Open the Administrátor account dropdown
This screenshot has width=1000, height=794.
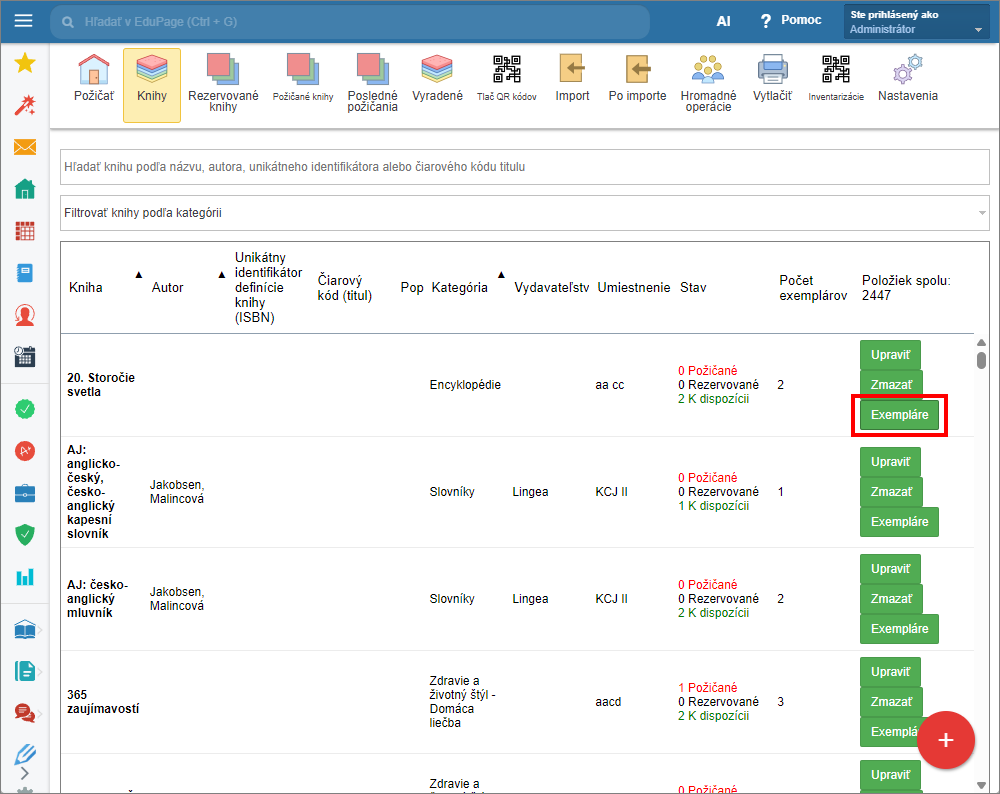pos(916,22)
